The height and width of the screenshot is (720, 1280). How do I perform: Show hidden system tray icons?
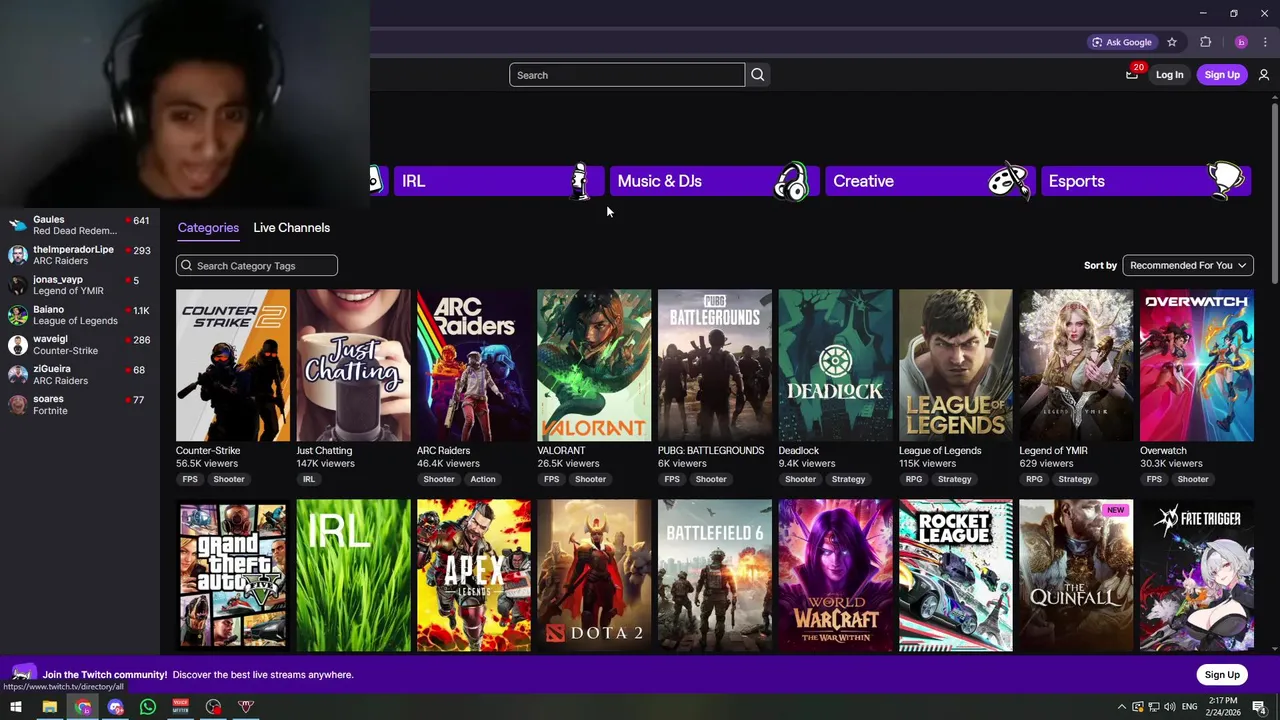(x=1121, y=707)
